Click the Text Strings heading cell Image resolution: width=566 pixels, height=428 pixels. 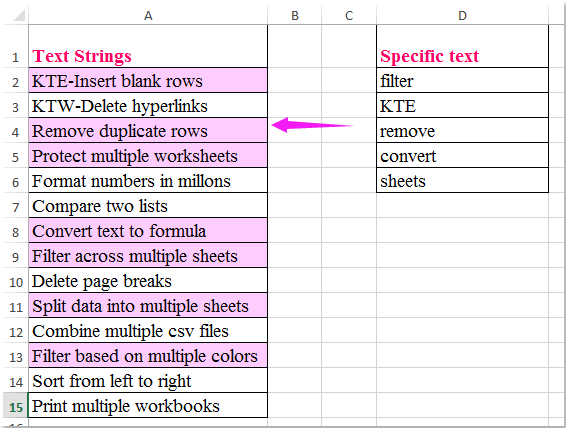coord(148,46)
